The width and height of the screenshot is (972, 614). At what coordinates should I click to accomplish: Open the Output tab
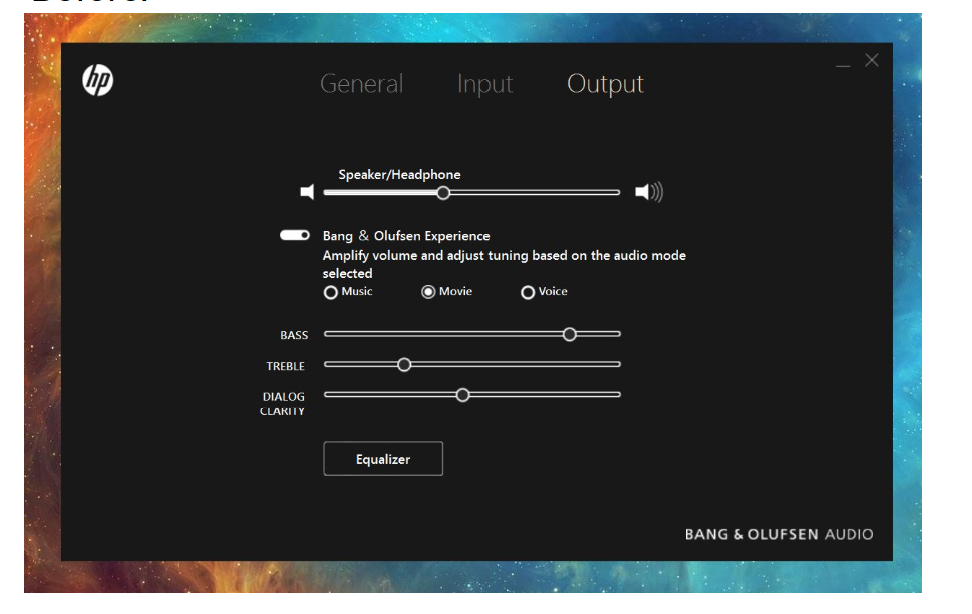[x=605, y=84]
